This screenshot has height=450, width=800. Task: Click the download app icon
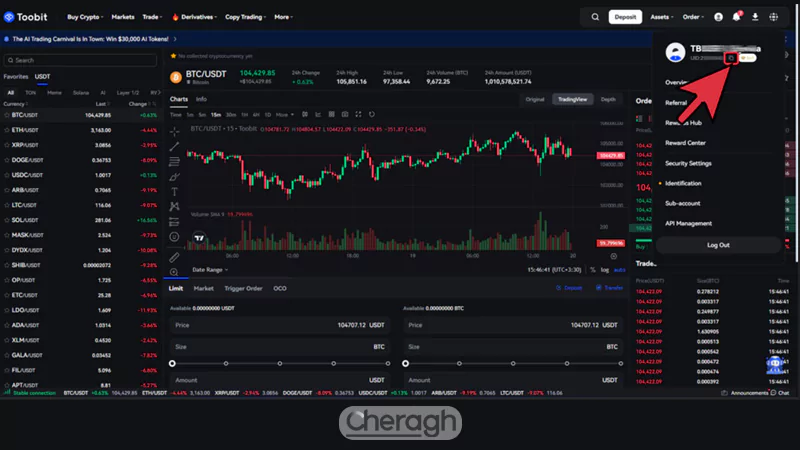point(755,17)
